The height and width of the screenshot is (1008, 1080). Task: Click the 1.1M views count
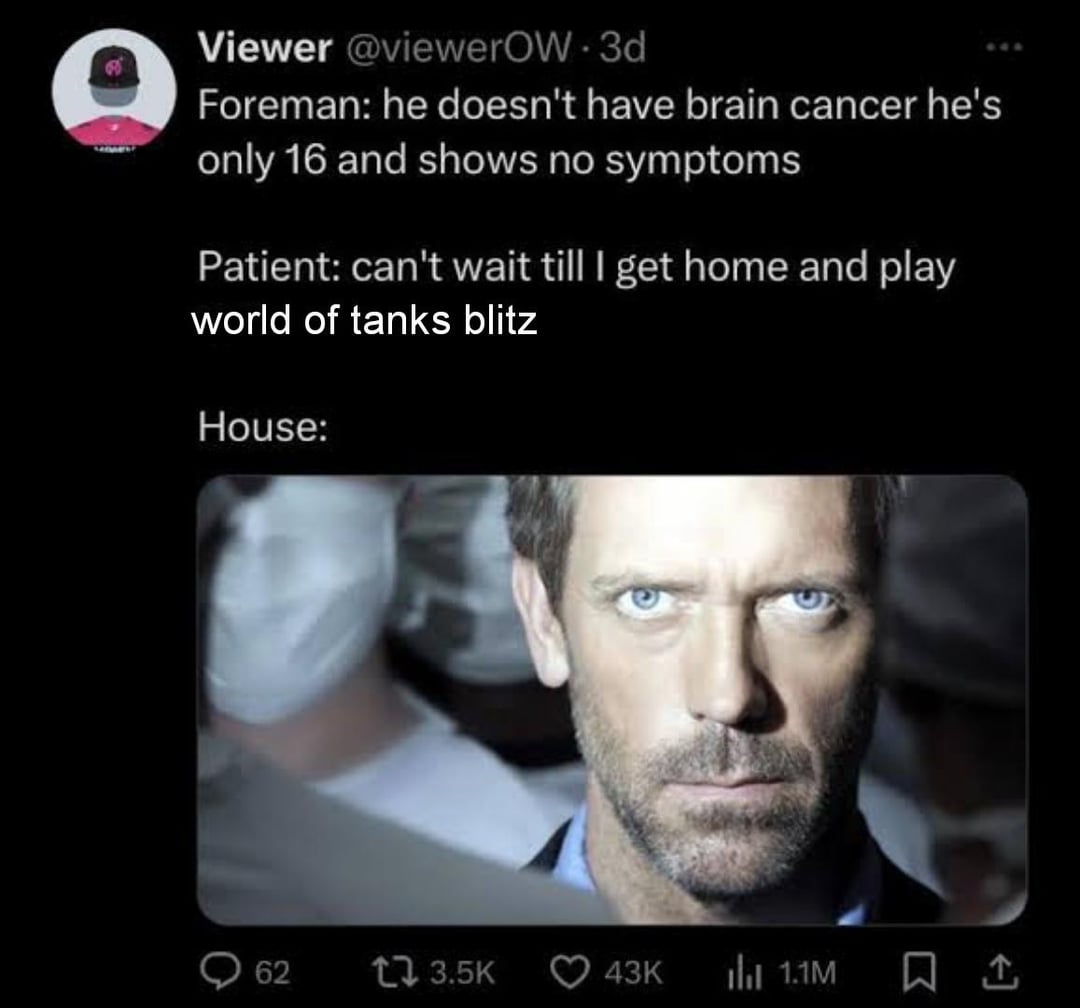tap(807, 973)
